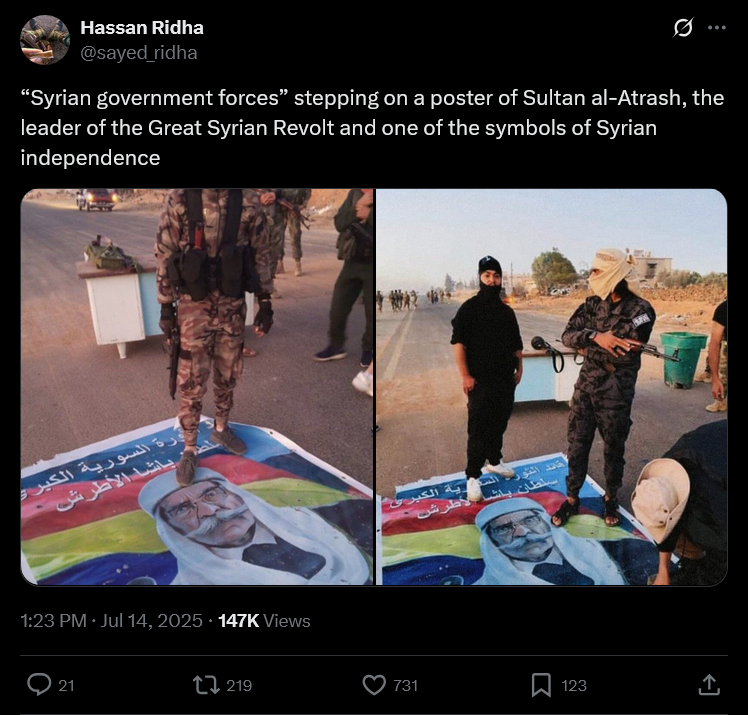Open Hassan Ridha's profile avatar
This screenshot has height=715, width=748.
pos(45,40)
